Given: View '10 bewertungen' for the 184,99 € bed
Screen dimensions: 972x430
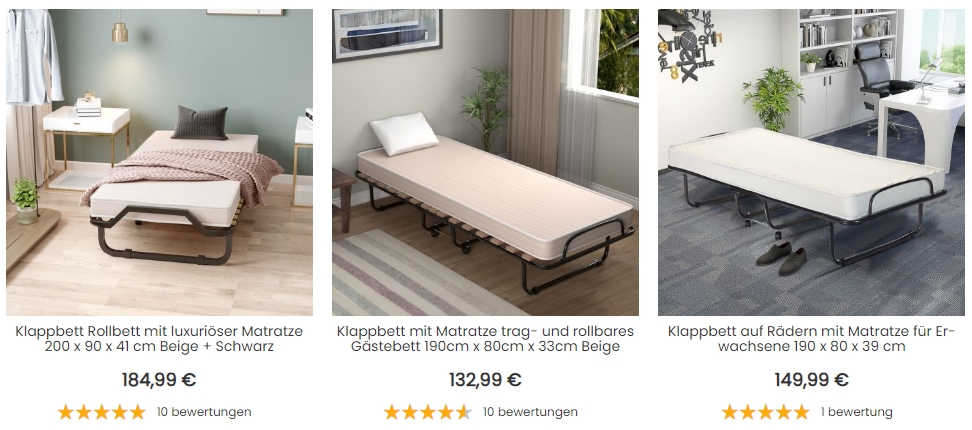Looking at the screenshot, I should click(x=204, y=412).
